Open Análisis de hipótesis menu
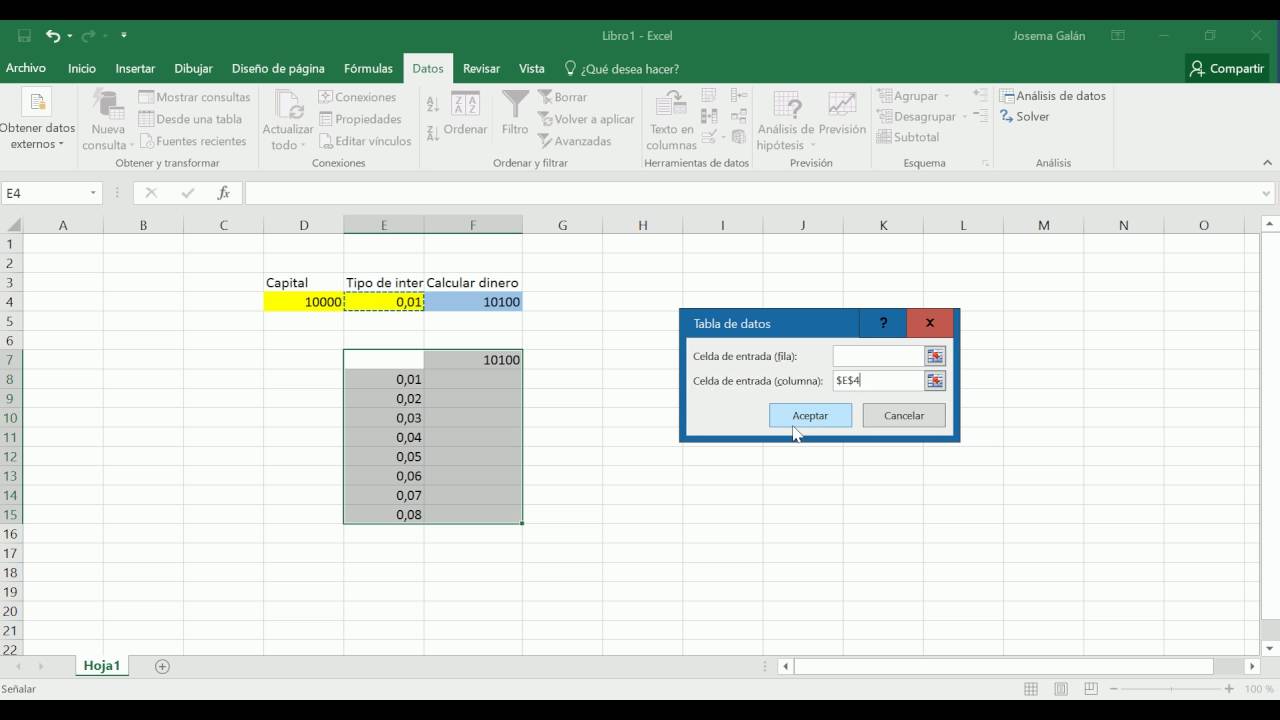 tap(786, 121)
